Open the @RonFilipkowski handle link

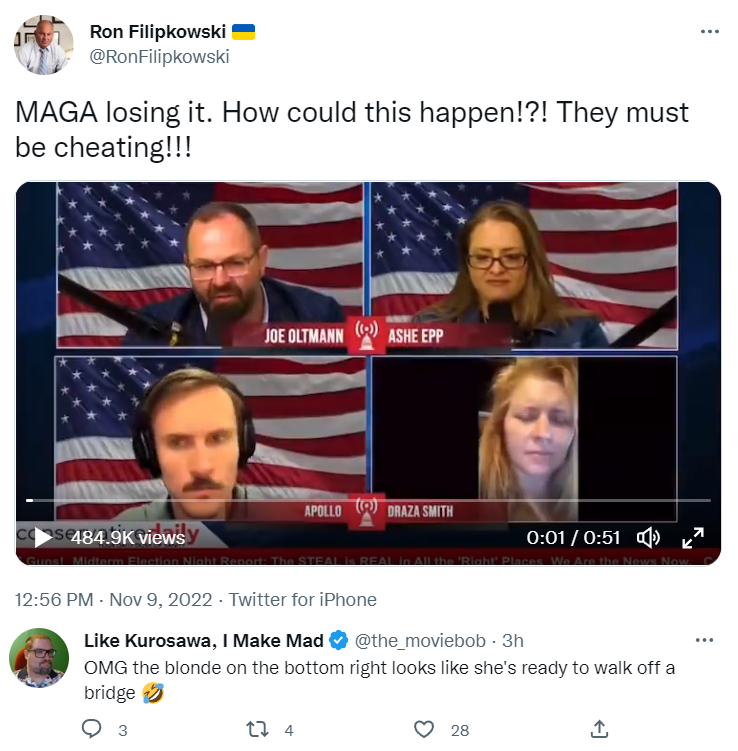coord(159,57)
